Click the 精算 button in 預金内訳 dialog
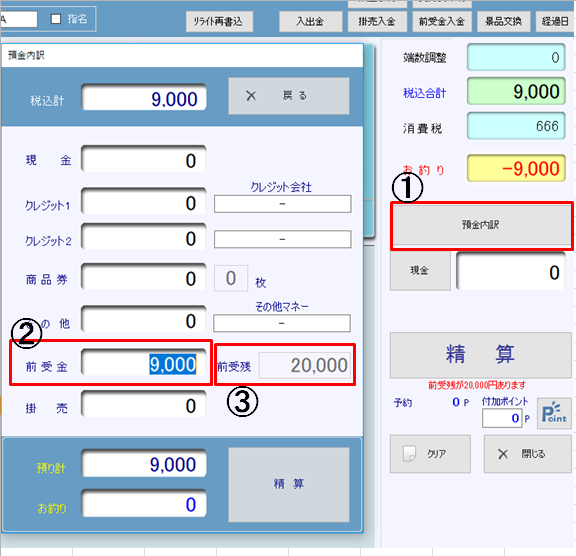The image size is (576, 556). click(x=288, y=484)
